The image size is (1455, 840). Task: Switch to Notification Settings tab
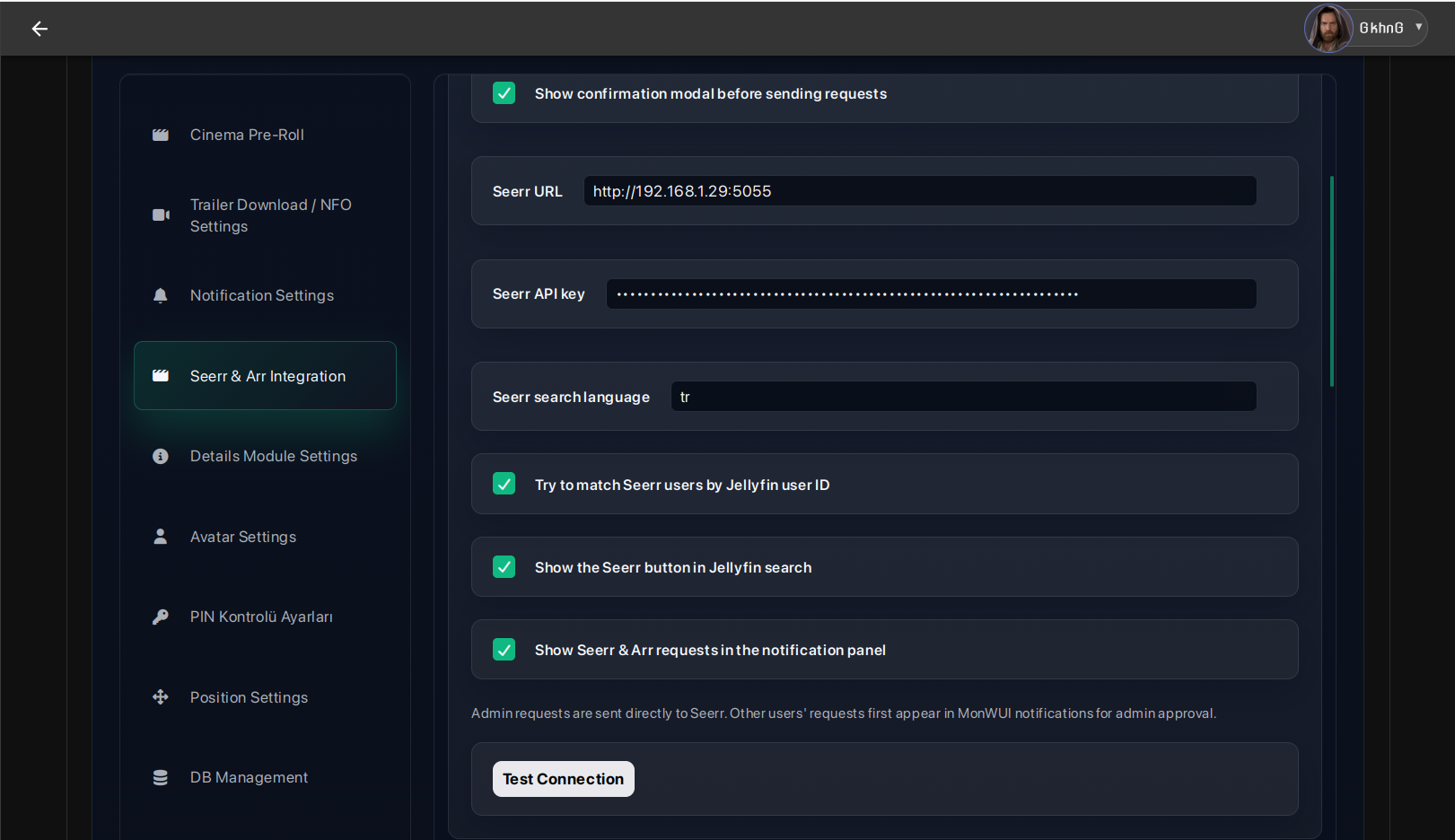(x=265, y=295)
